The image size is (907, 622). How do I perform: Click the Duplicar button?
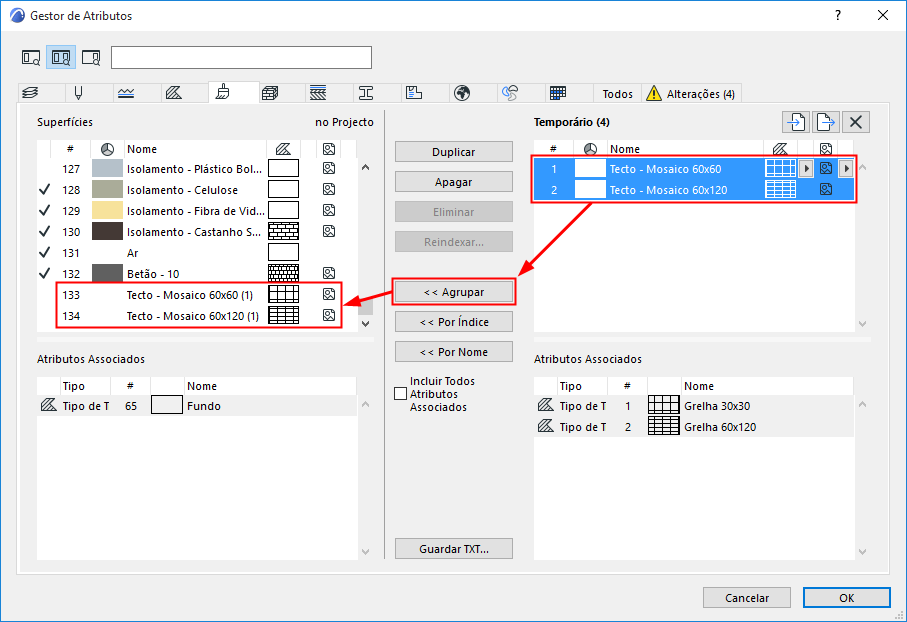pos(454,152)
